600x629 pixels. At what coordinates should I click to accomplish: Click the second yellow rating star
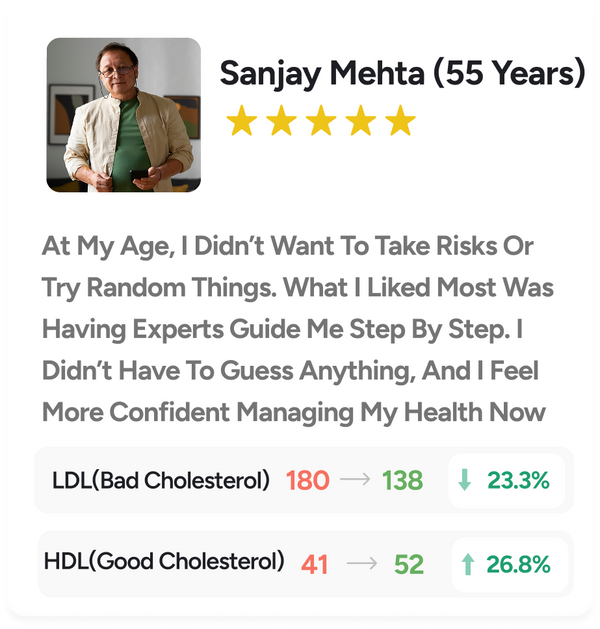click(x=282, y=120)
